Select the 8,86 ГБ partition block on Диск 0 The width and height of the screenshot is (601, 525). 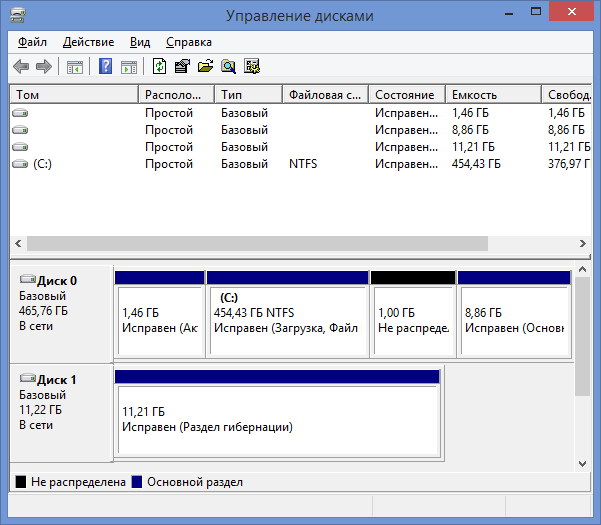tap(514, 314)
